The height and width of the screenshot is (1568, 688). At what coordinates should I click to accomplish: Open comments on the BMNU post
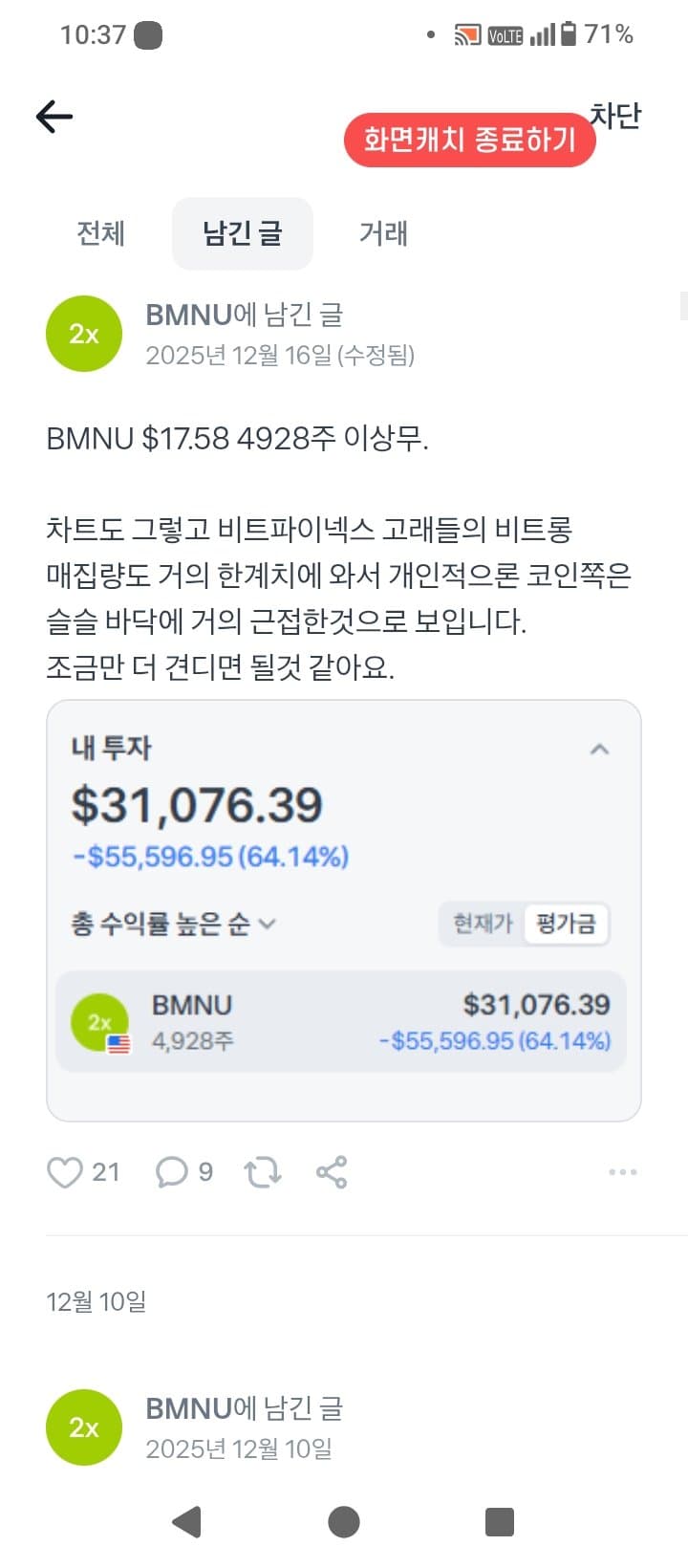(x=172, y=1172)
